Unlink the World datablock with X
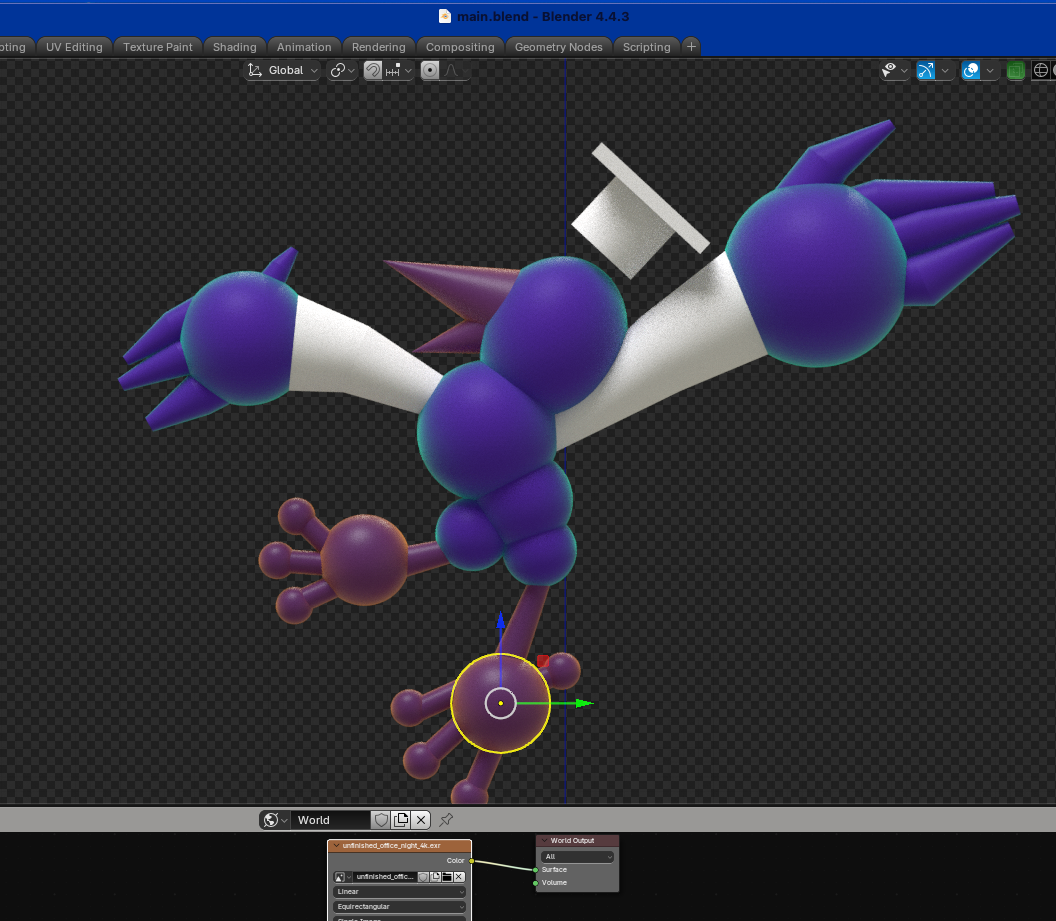 coord(421,820)
